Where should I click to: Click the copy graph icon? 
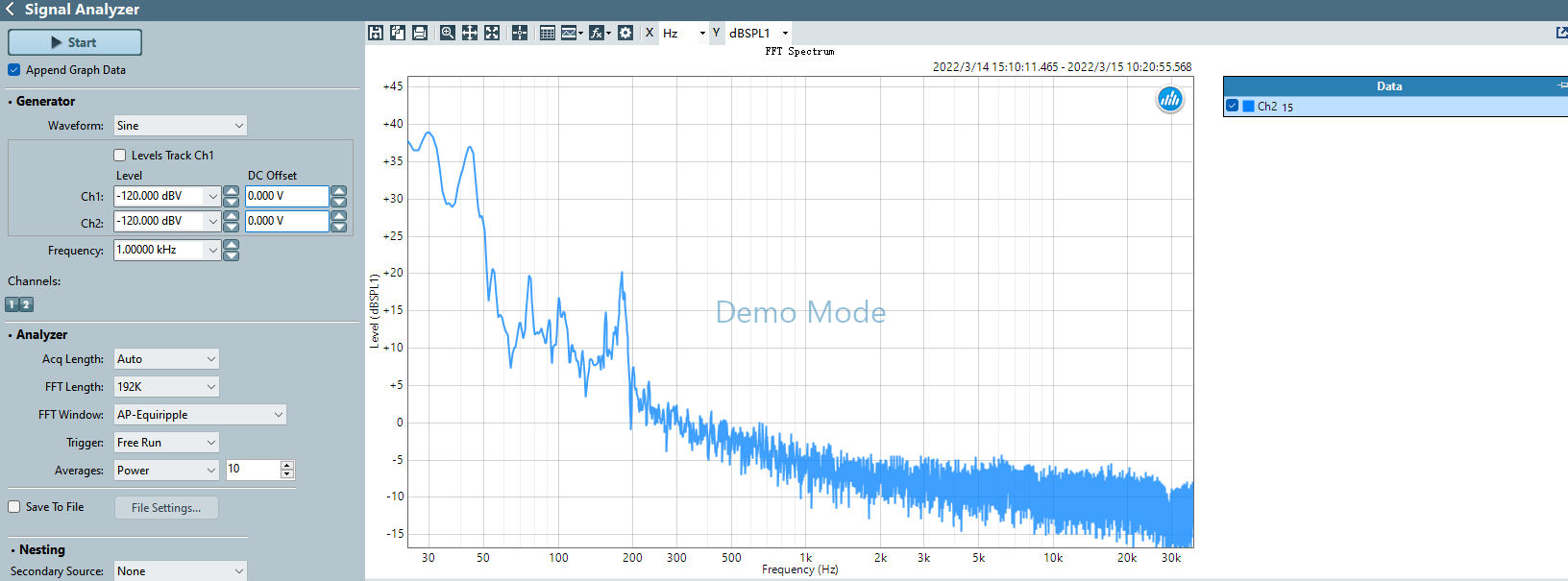tap(398, 33)
